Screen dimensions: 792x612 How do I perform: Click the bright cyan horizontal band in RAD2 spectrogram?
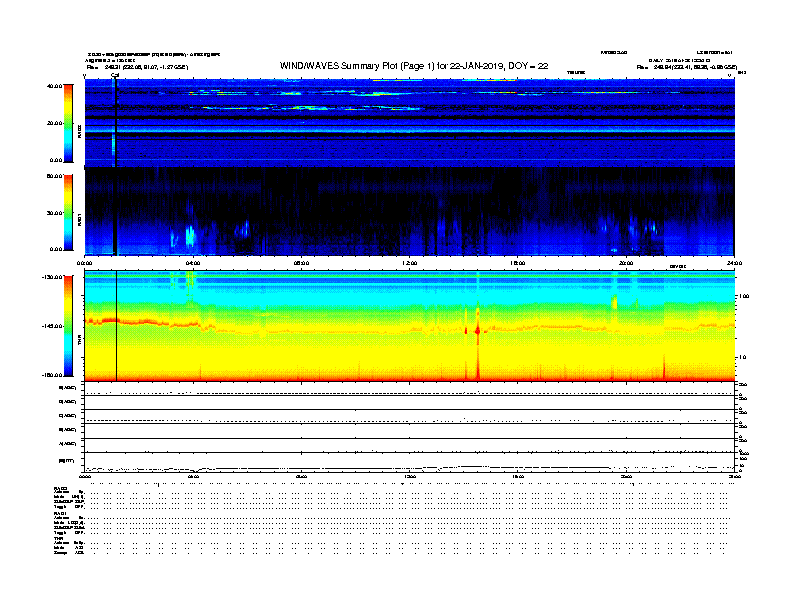(409, 129)
